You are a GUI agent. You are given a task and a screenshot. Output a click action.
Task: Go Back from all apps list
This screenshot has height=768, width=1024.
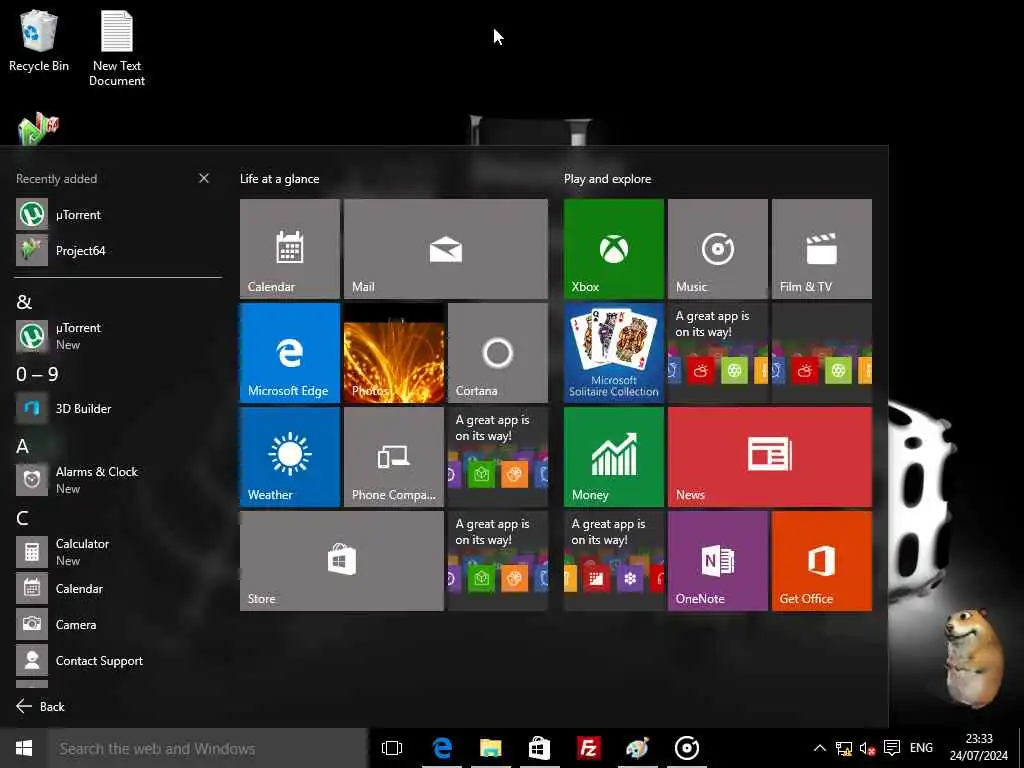40,706
